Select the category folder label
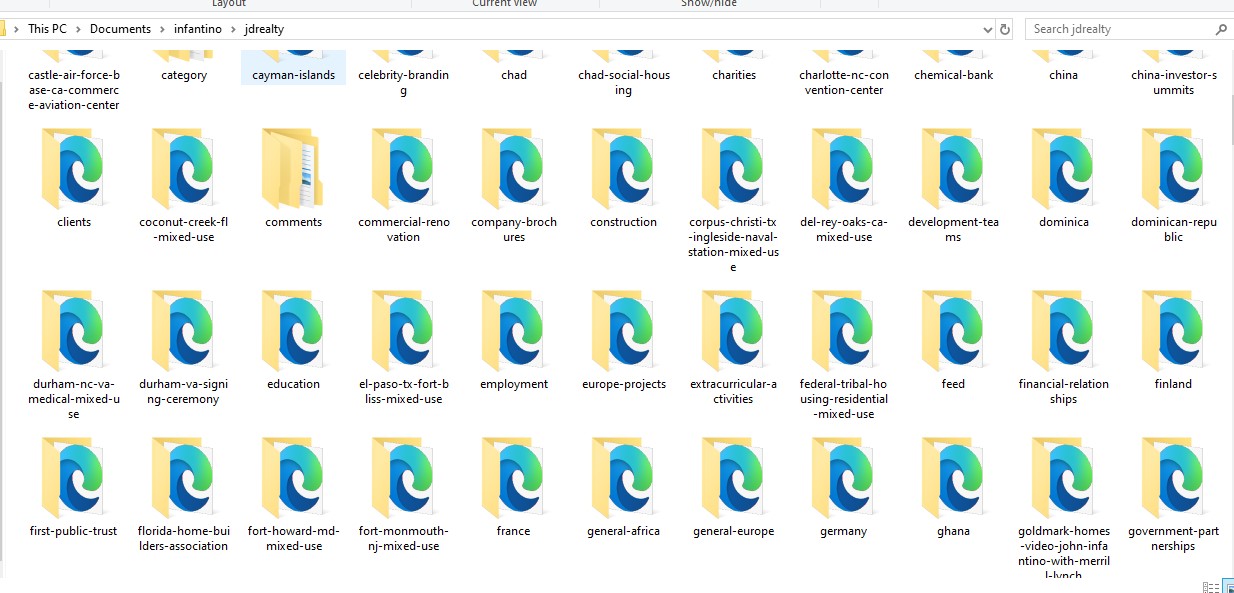Screen dimensions: 1234x593 coord(184,75)
